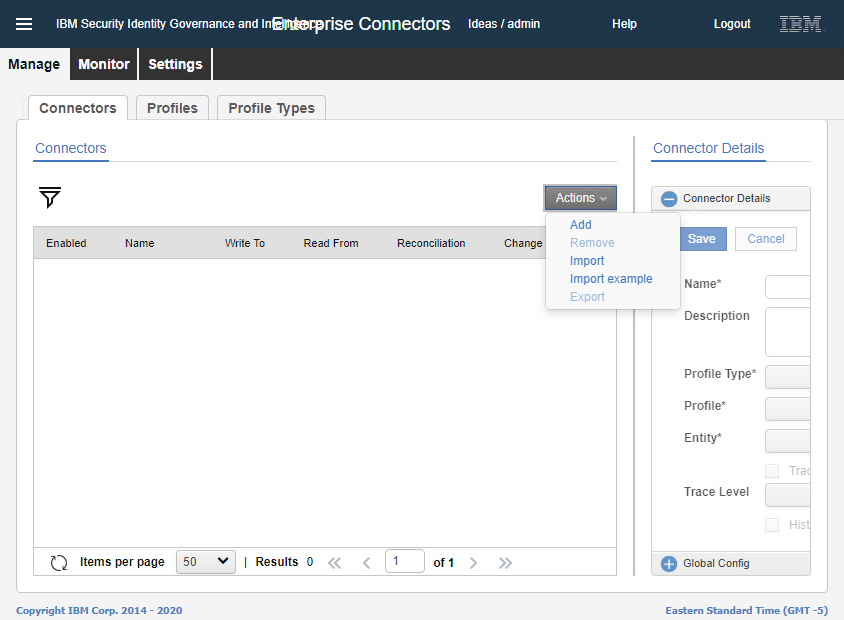Open the Actions dropdown menu

pos(580,198)
